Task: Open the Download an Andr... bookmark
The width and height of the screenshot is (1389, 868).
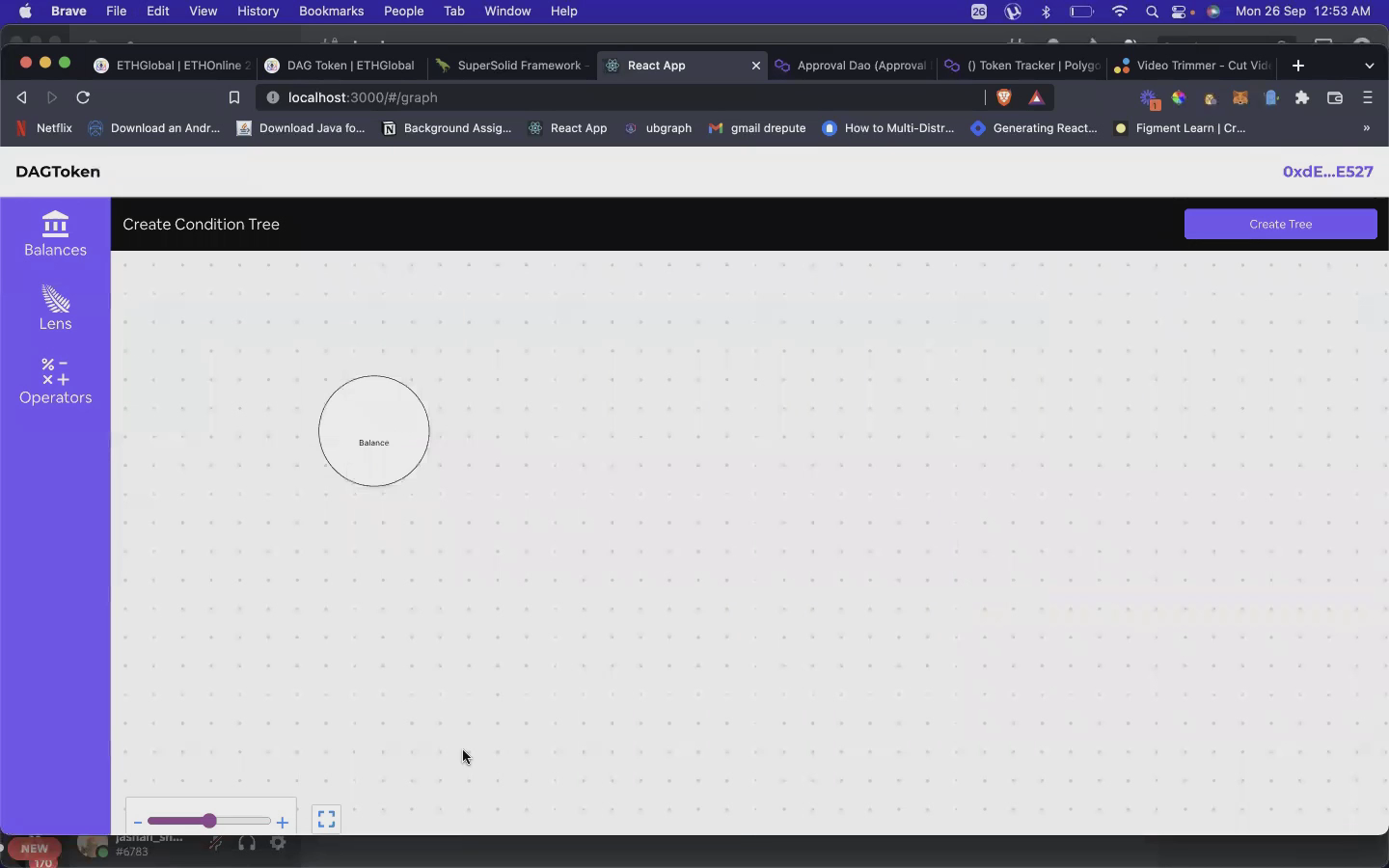Action: click(x=154, y=128)
